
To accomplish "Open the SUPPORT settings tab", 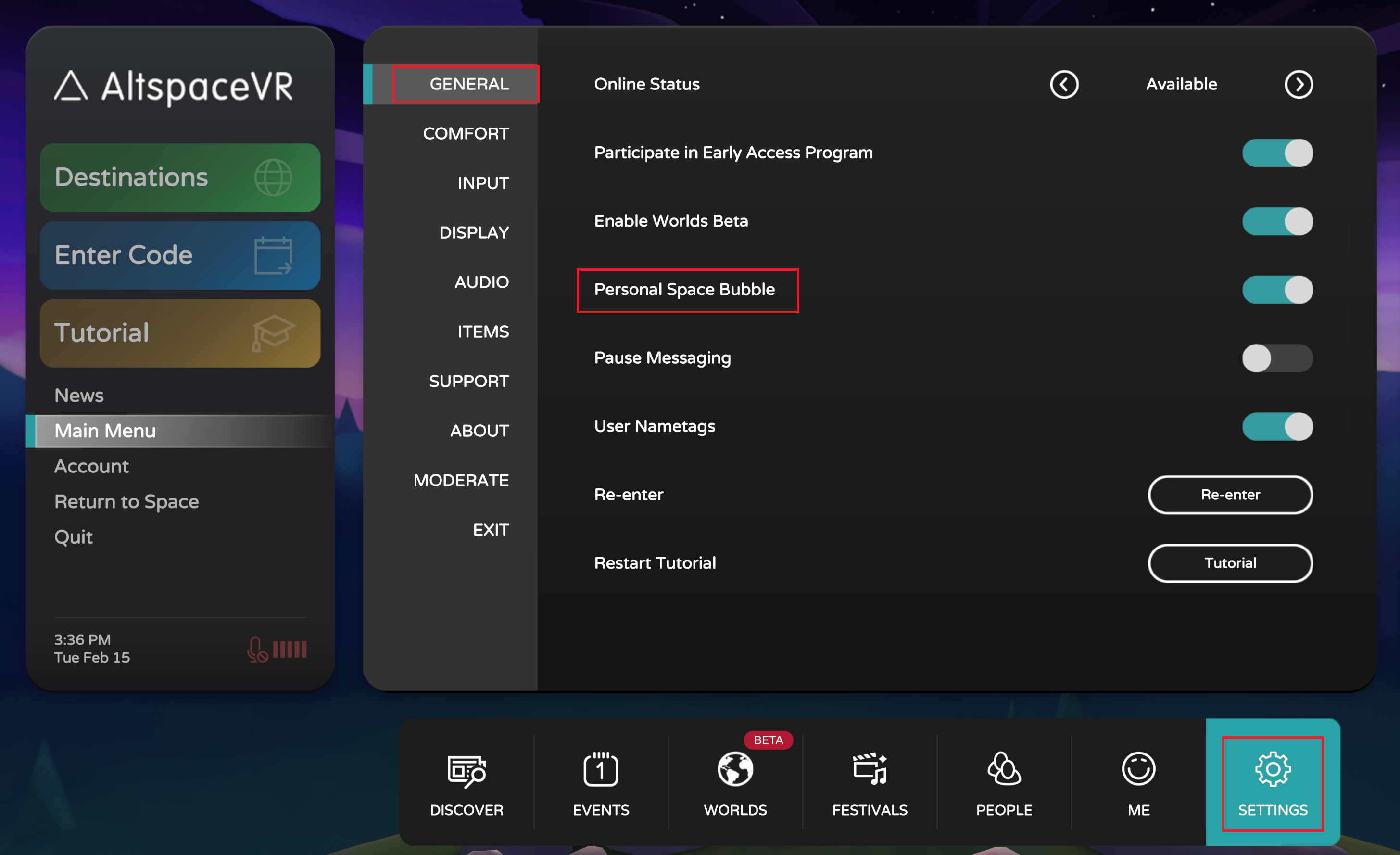I will click(x=469, y=381).
